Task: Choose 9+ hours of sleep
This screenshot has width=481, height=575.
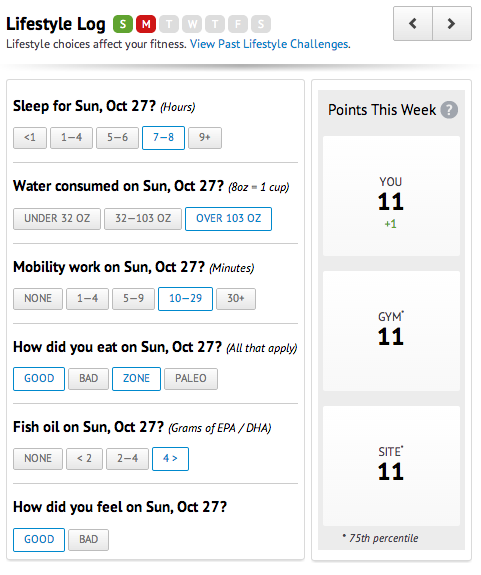Action: (205, 138)
